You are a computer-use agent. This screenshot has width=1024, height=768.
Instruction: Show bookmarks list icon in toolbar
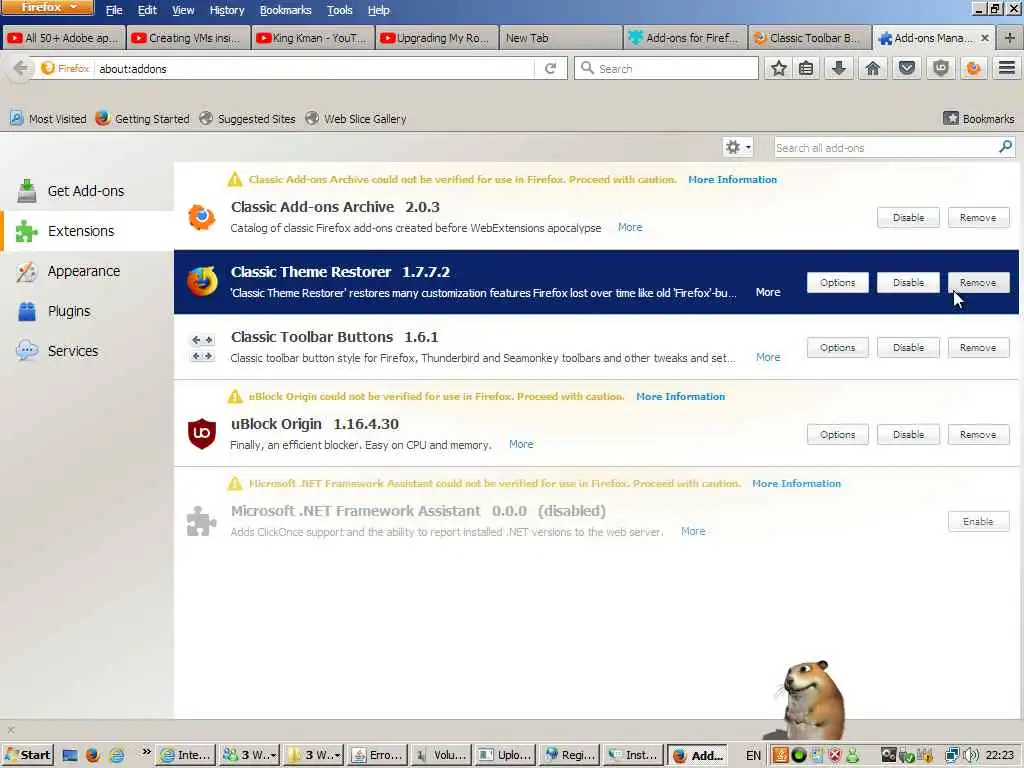(x=807, y=68)
